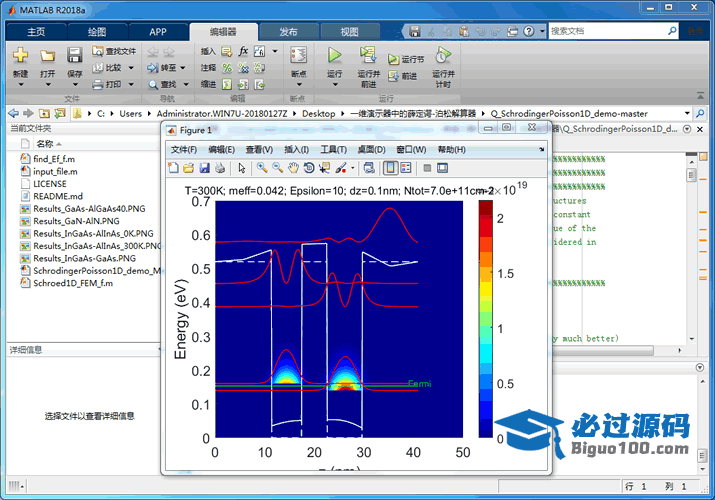
Task: Toggle Rotate 3D tool in Figure 1
Action: 309,168
